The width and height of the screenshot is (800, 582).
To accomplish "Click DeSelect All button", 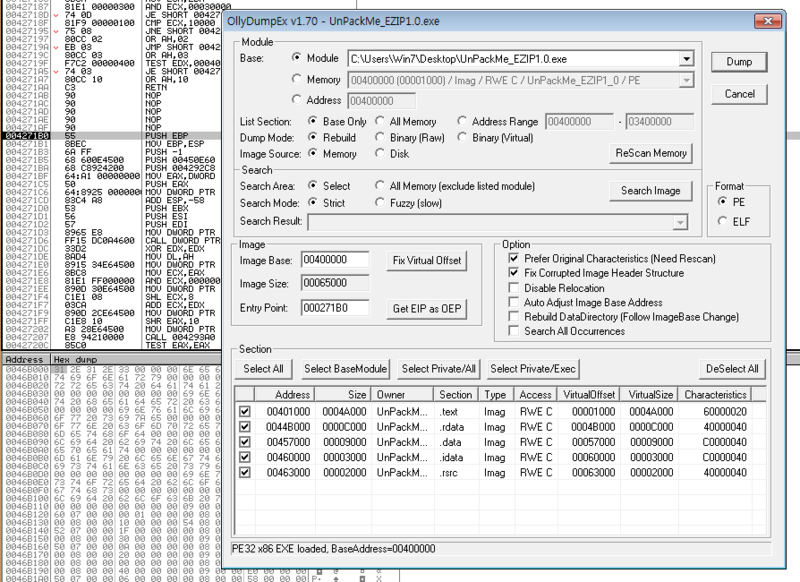I will (x=732, y=369).
